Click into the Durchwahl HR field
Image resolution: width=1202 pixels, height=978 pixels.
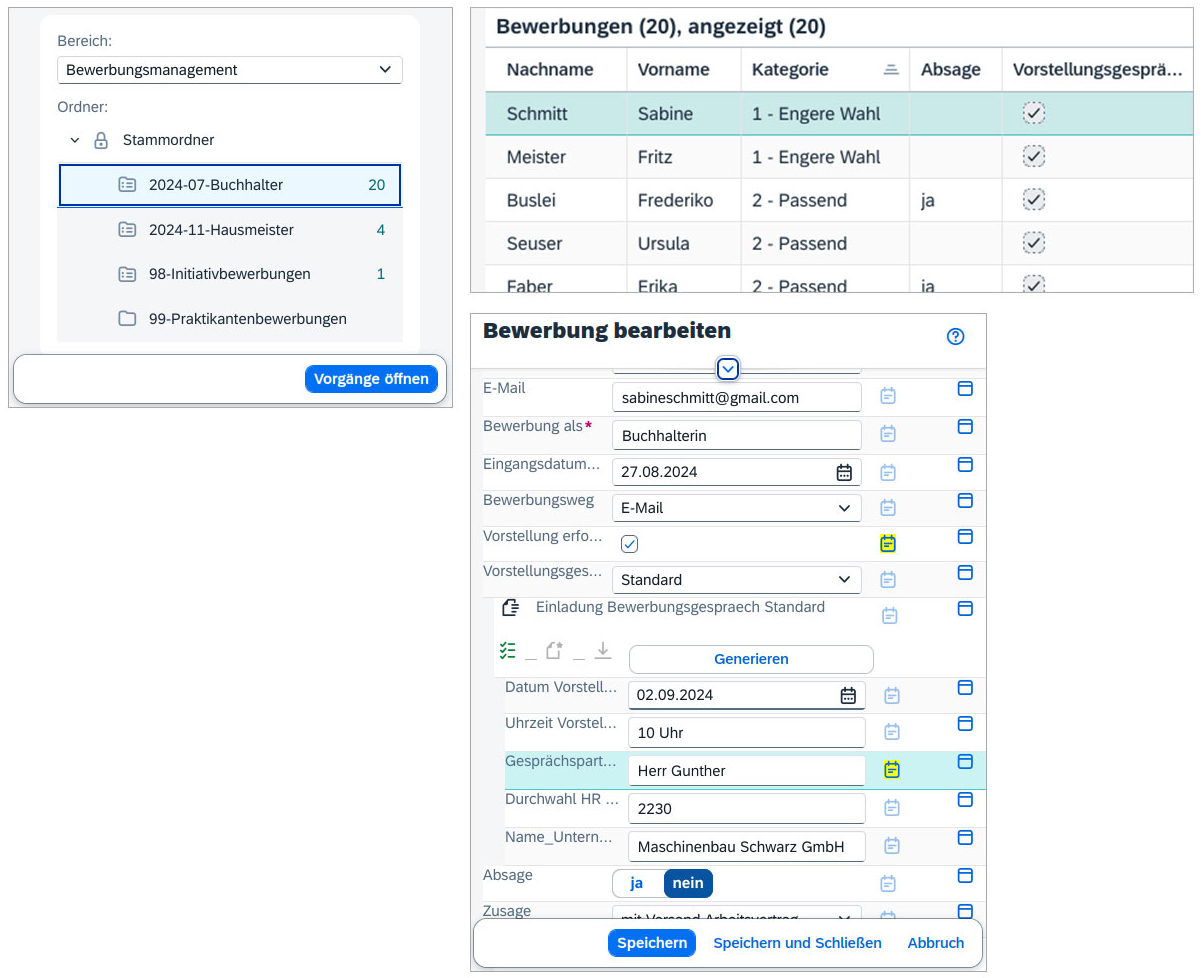pyautogui.click(x=746, y=808)
